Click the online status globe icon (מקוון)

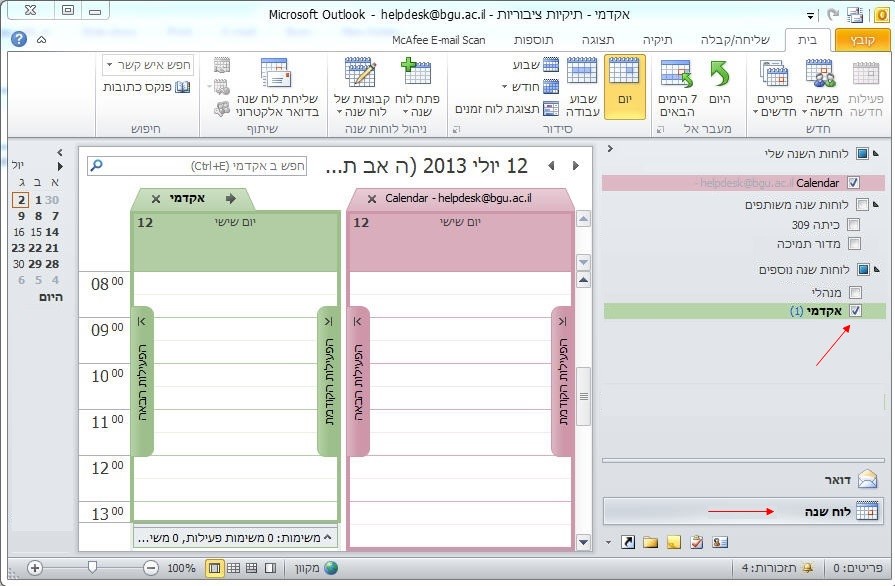coord(330,568)
